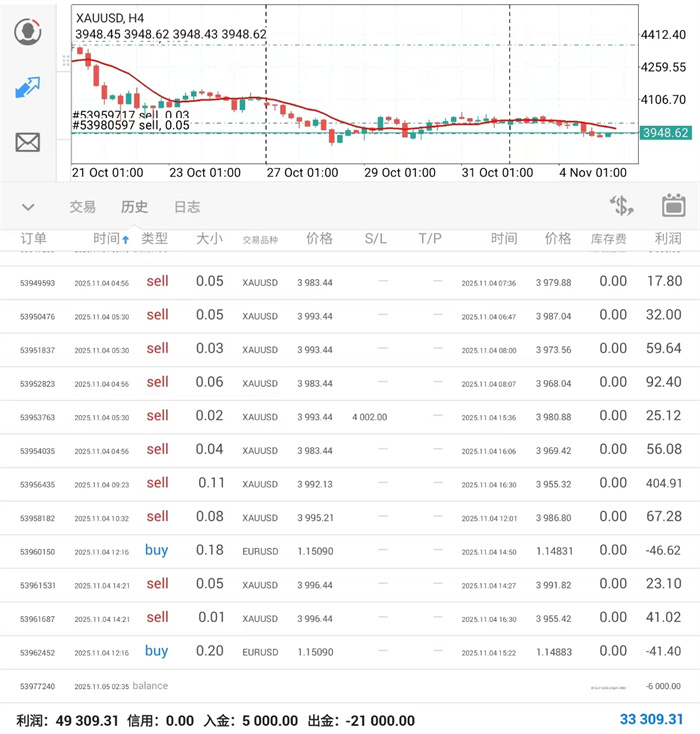
Task: Click the current price label 3948.62
Action: (x=665, y=133)
